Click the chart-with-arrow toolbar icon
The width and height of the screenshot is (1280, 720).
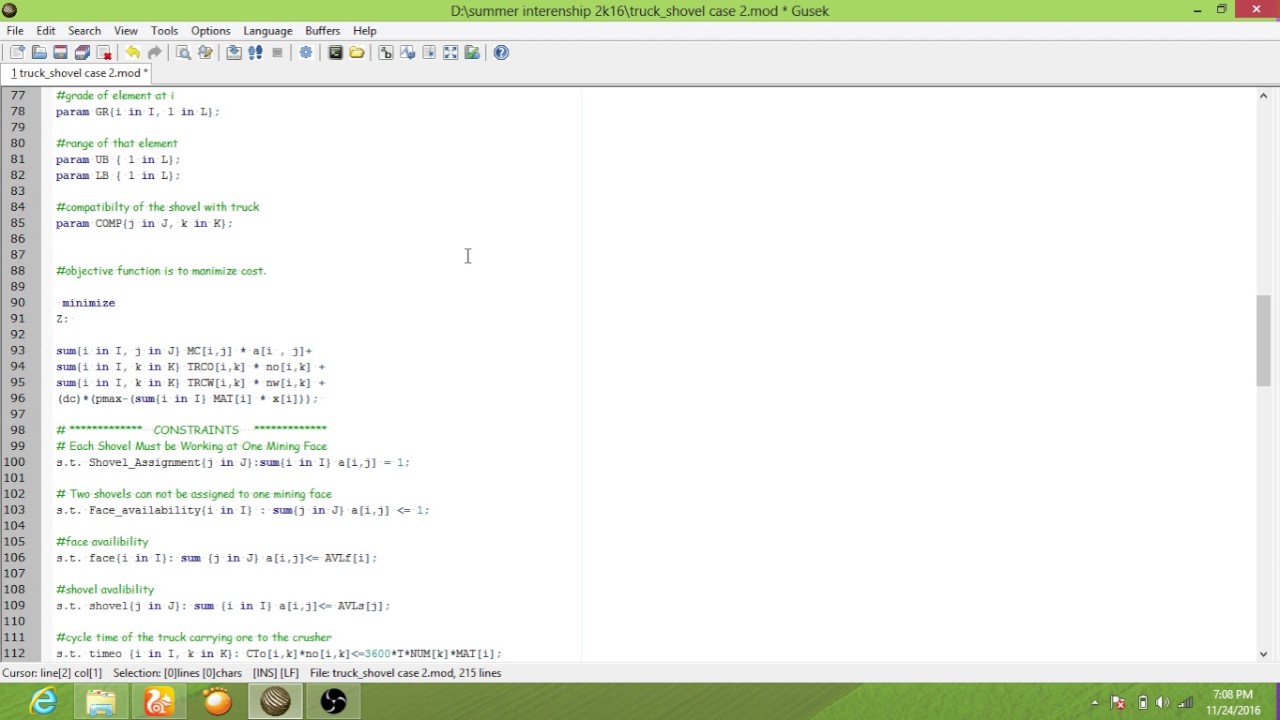pos(407,53)
